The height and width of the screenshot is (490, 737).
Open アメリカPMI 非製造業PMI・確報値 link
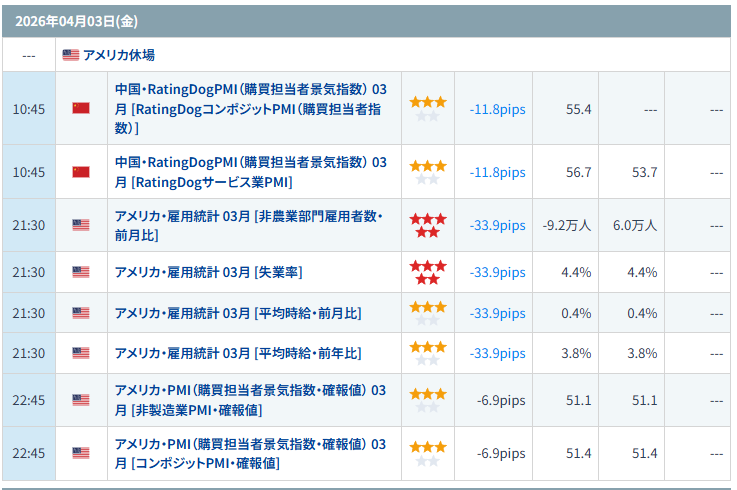point(250,400)
